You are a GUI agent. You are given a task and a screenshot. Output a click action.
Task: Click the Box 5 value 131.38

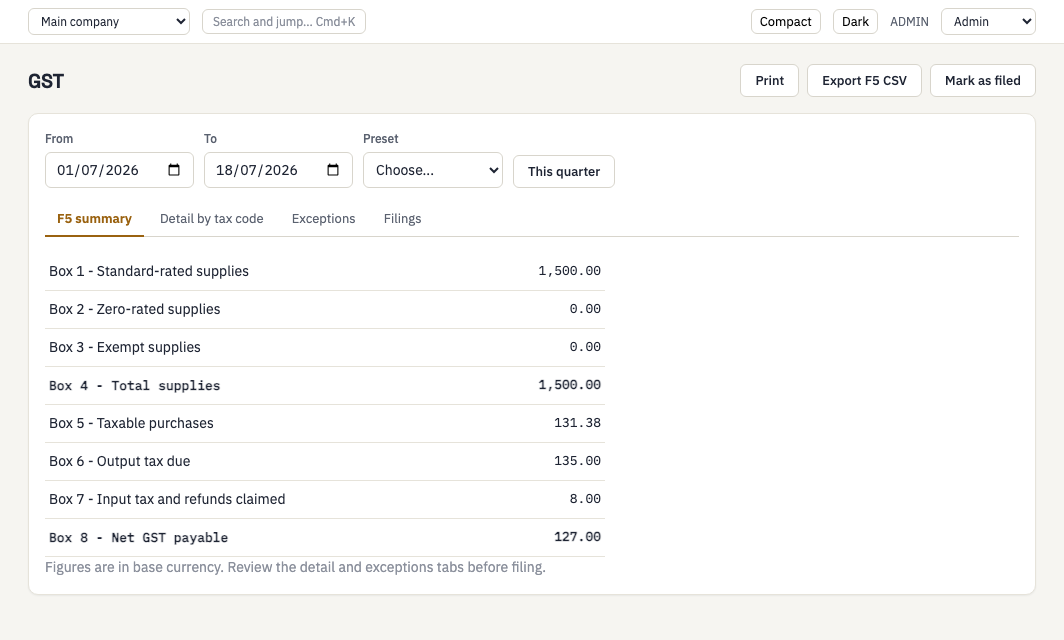click(577, 423)
